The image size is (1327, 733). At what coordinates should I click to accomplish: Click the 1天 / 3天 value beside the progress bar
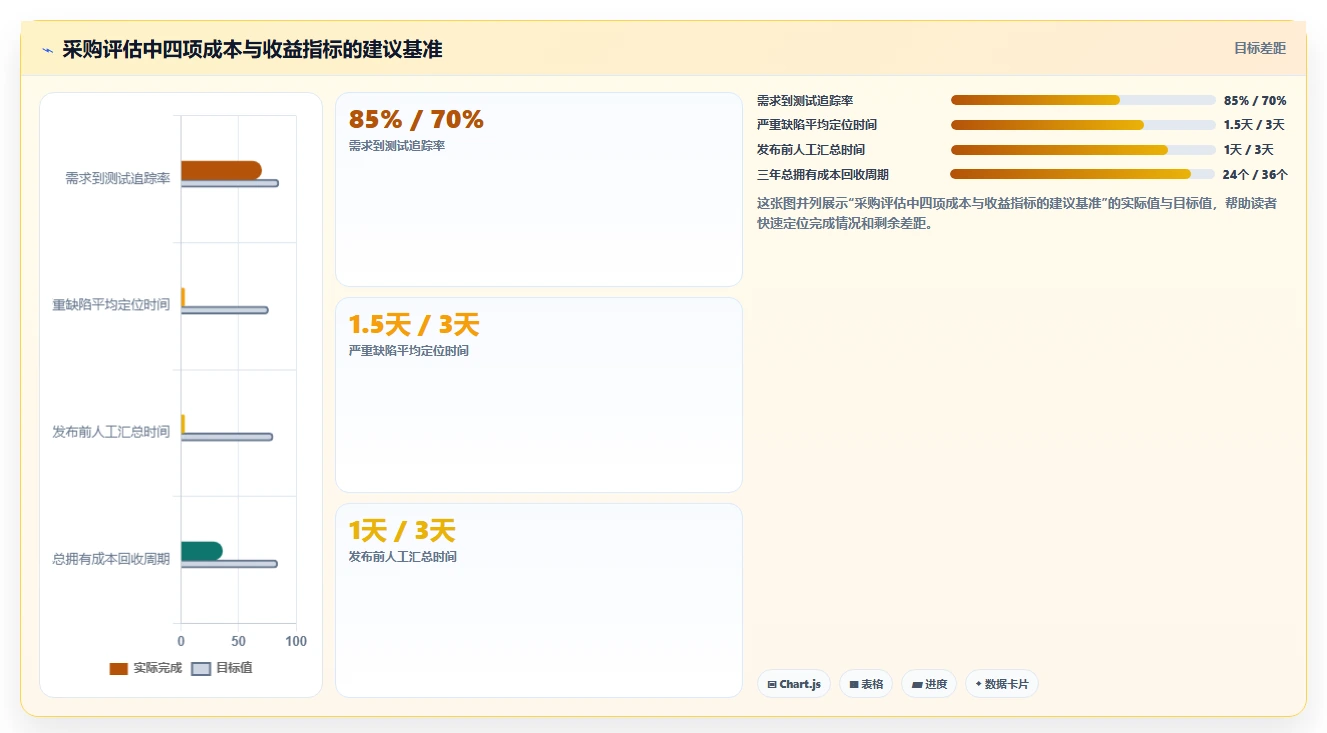[1249, 150]
